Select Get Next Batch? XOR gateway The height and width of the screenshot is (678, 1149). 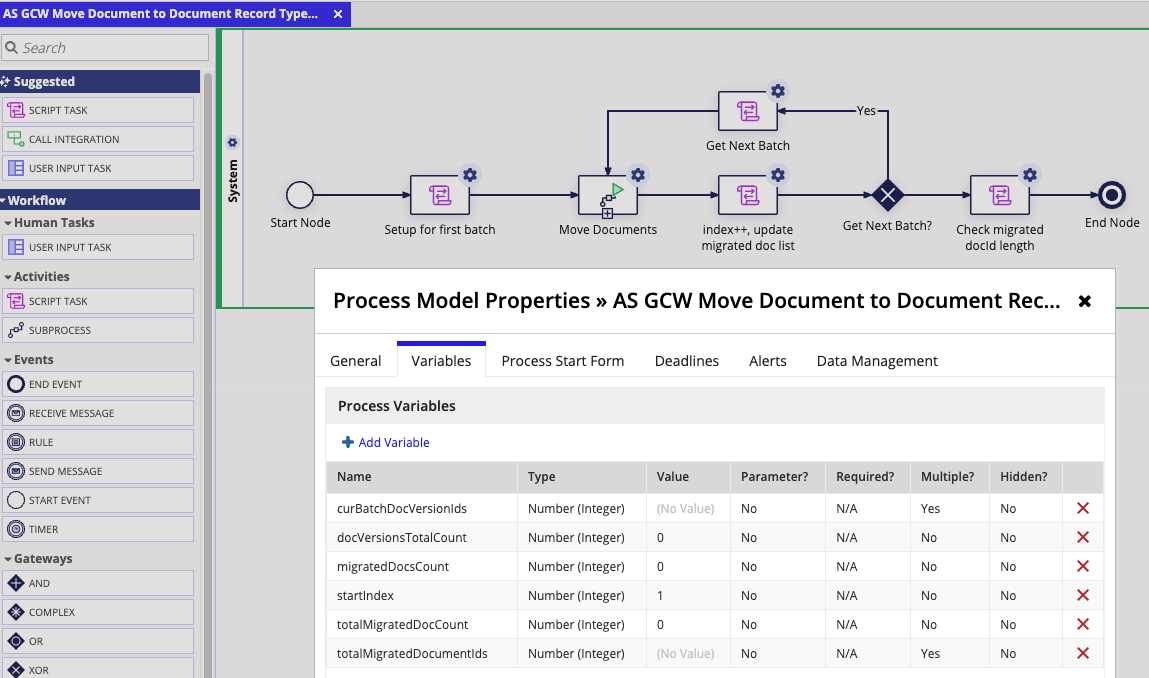[887, 195]
